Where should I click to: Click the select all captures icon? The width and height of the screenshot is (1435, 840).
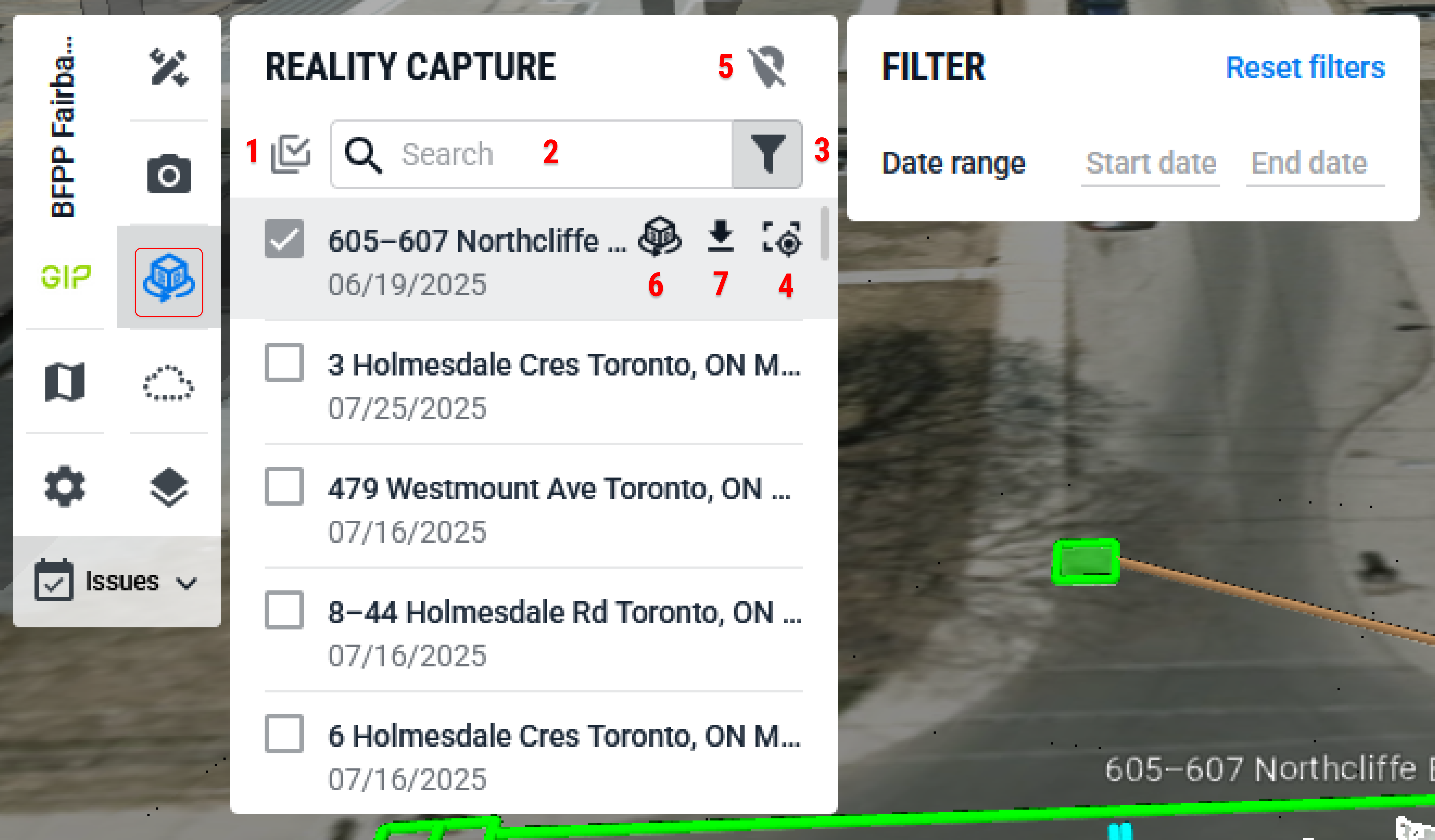(x=291, y=154)
